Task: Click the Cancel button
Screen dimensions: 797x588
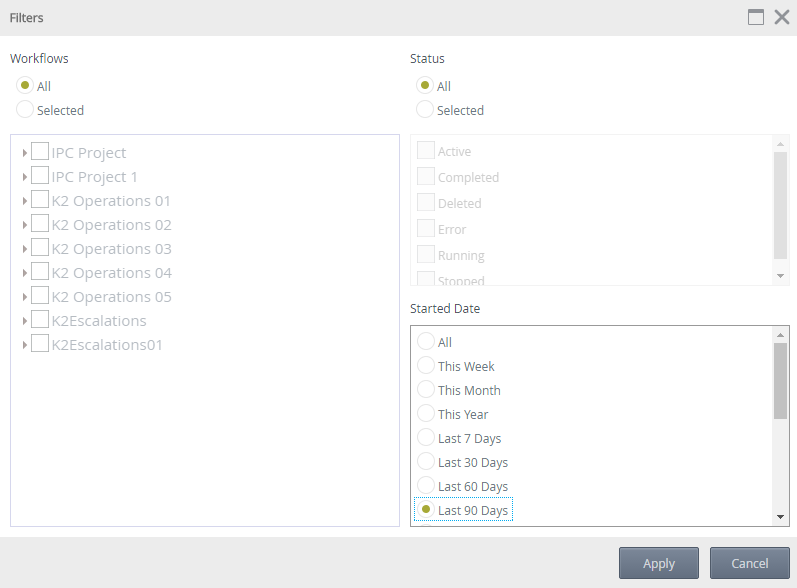Action: point(750,563)
